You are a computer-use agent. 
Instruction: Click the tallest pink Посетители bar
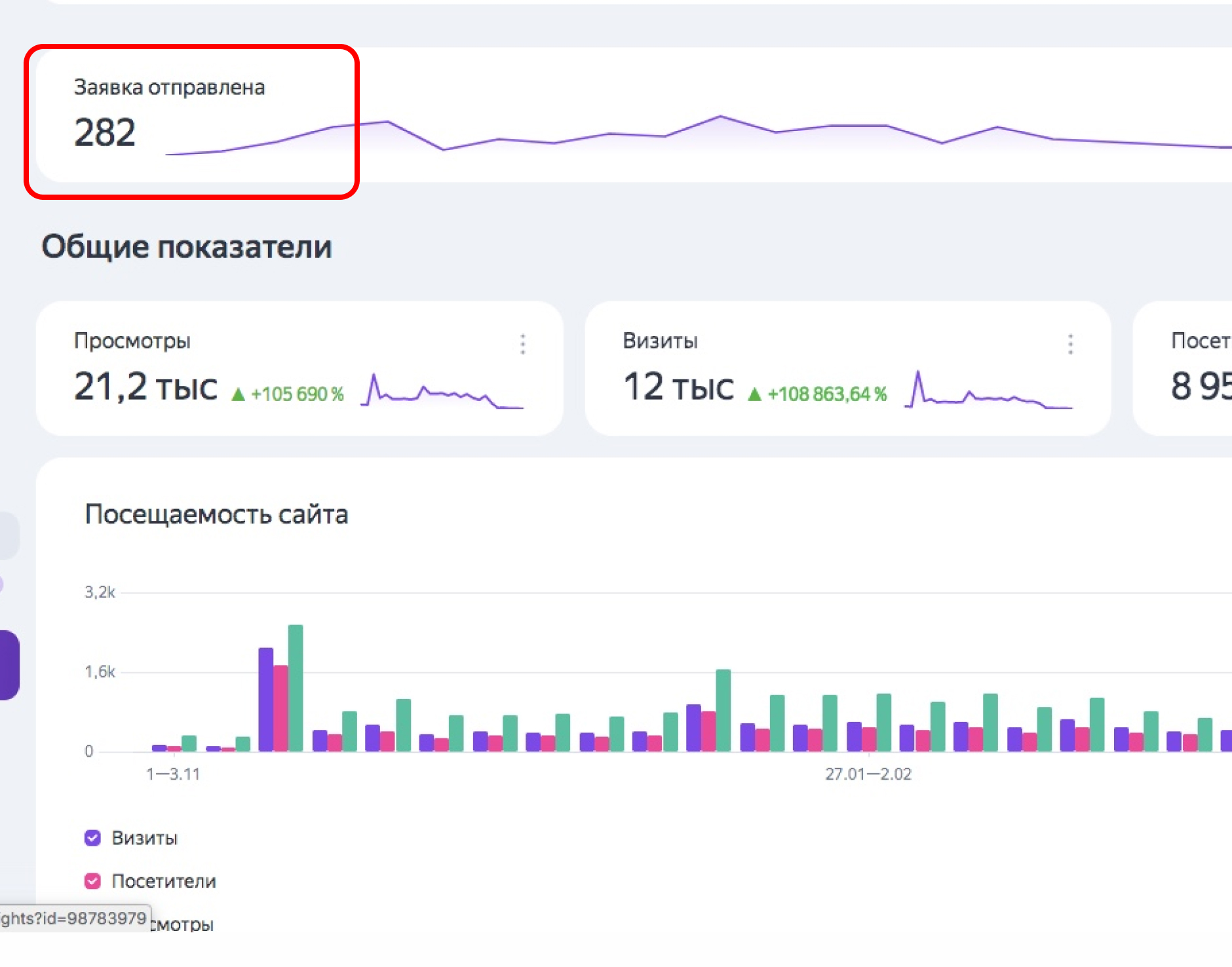coord(280,708)
